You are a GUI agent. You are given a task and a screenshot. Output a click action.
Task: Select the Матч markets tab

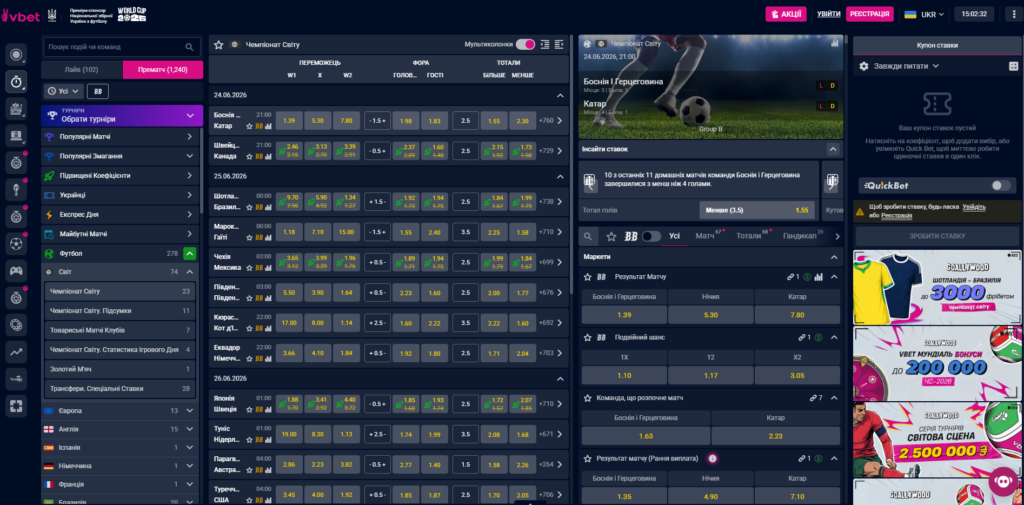tap(707, 236)
